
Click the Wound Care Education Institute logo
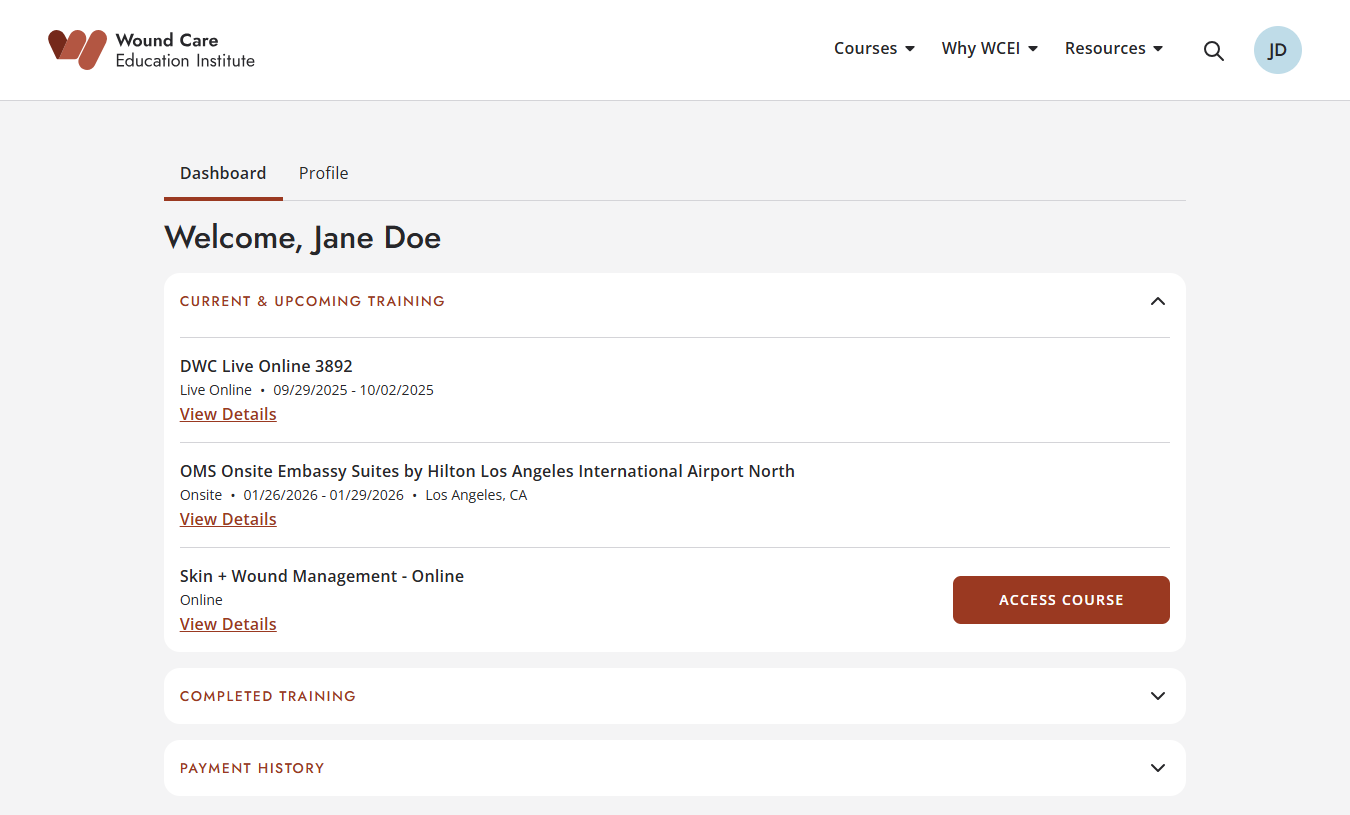[152, 50]
